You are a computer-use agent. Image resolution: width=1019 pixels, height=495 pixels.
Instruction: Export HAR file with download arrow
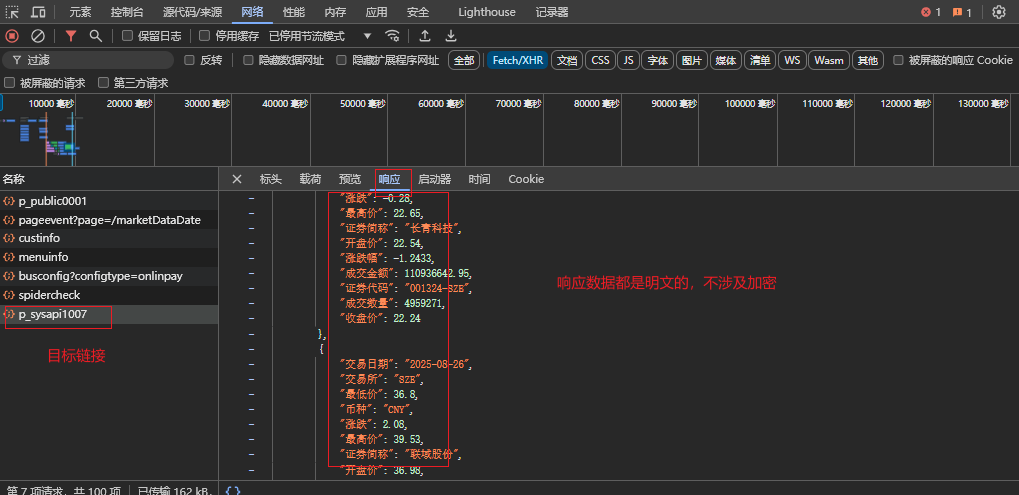450,36
